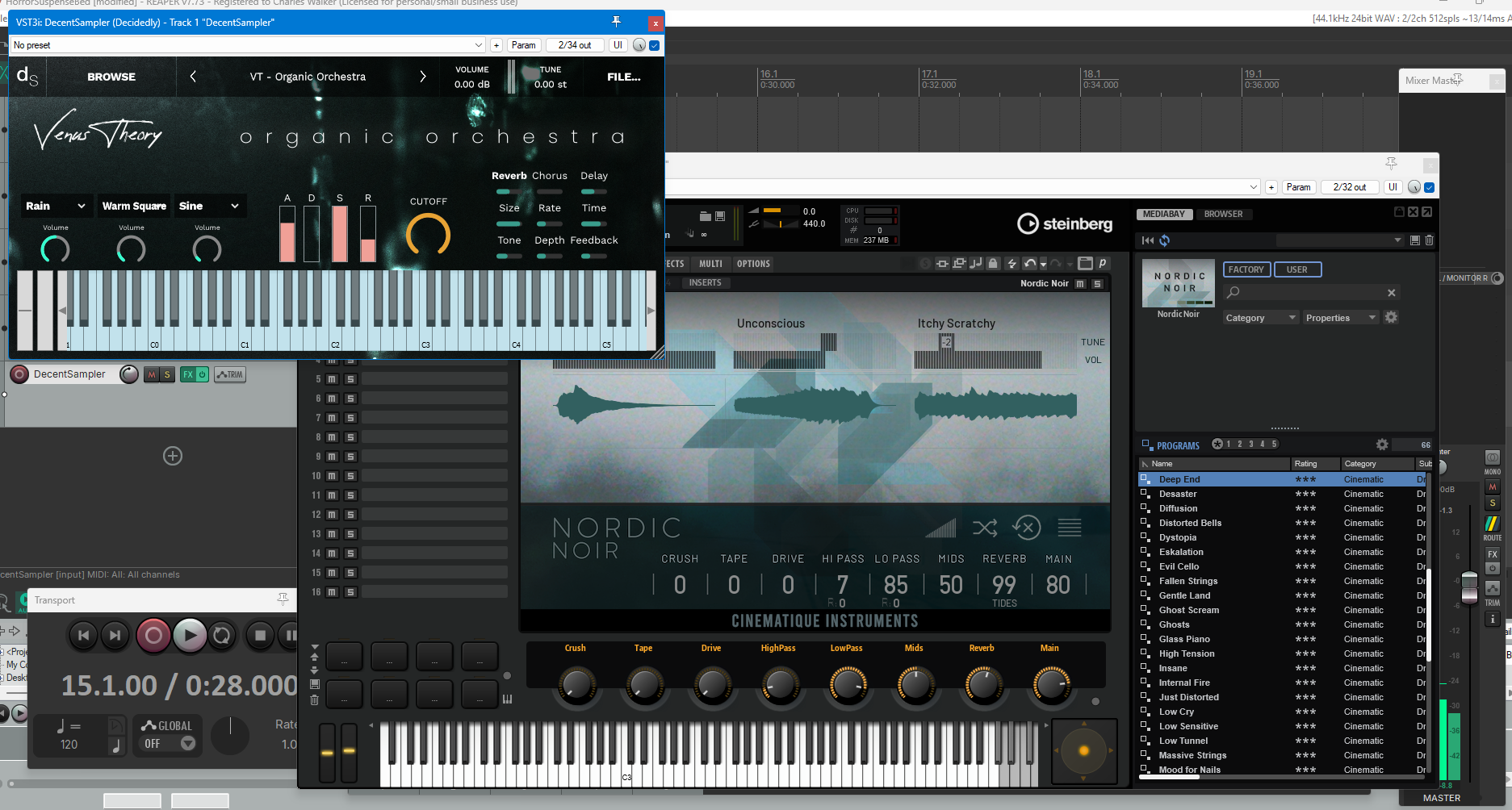Select Reverb effect tab in DecentSampler
The width and height of the screenshot is (1512, 810).
click(x=509, y=176)
